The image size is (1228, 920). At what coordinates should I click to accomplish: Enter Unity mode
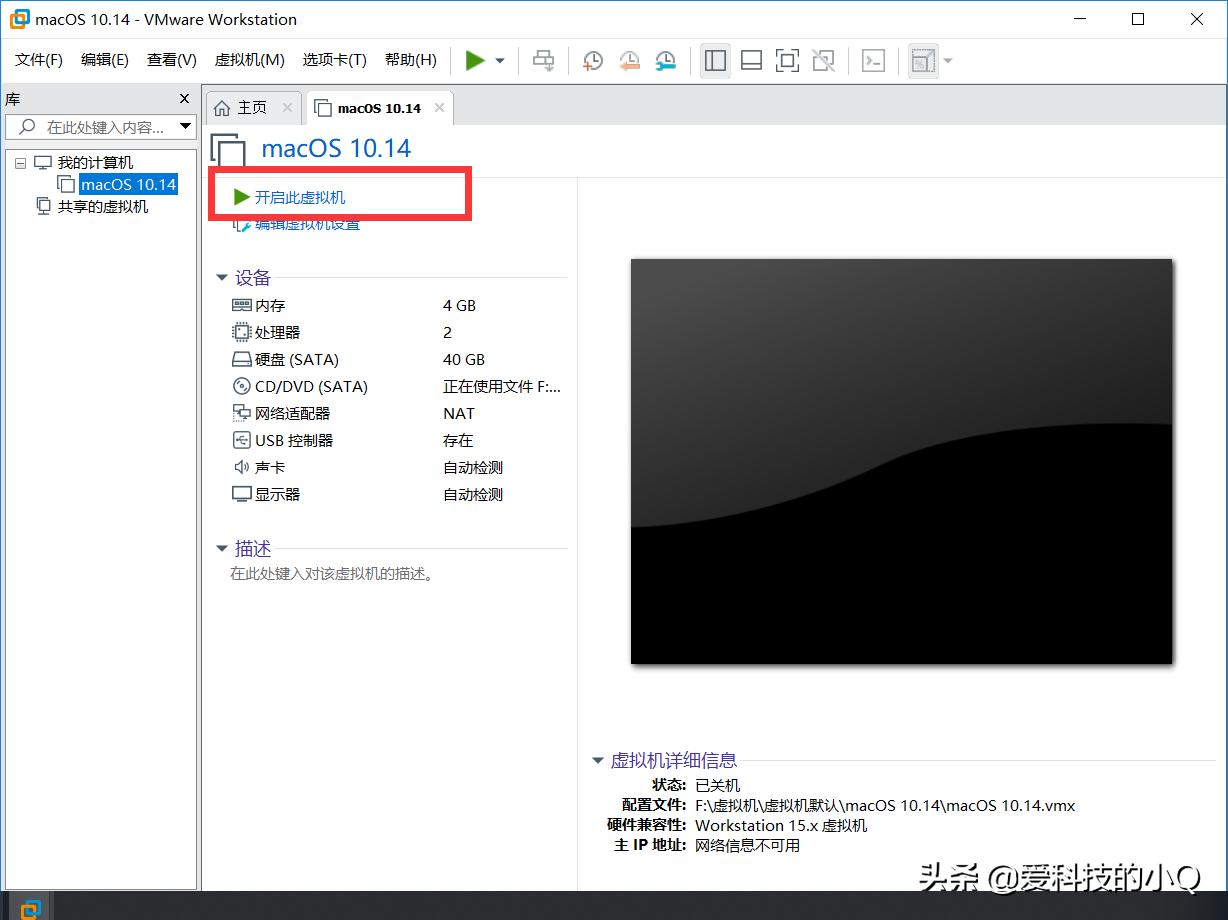823,60
